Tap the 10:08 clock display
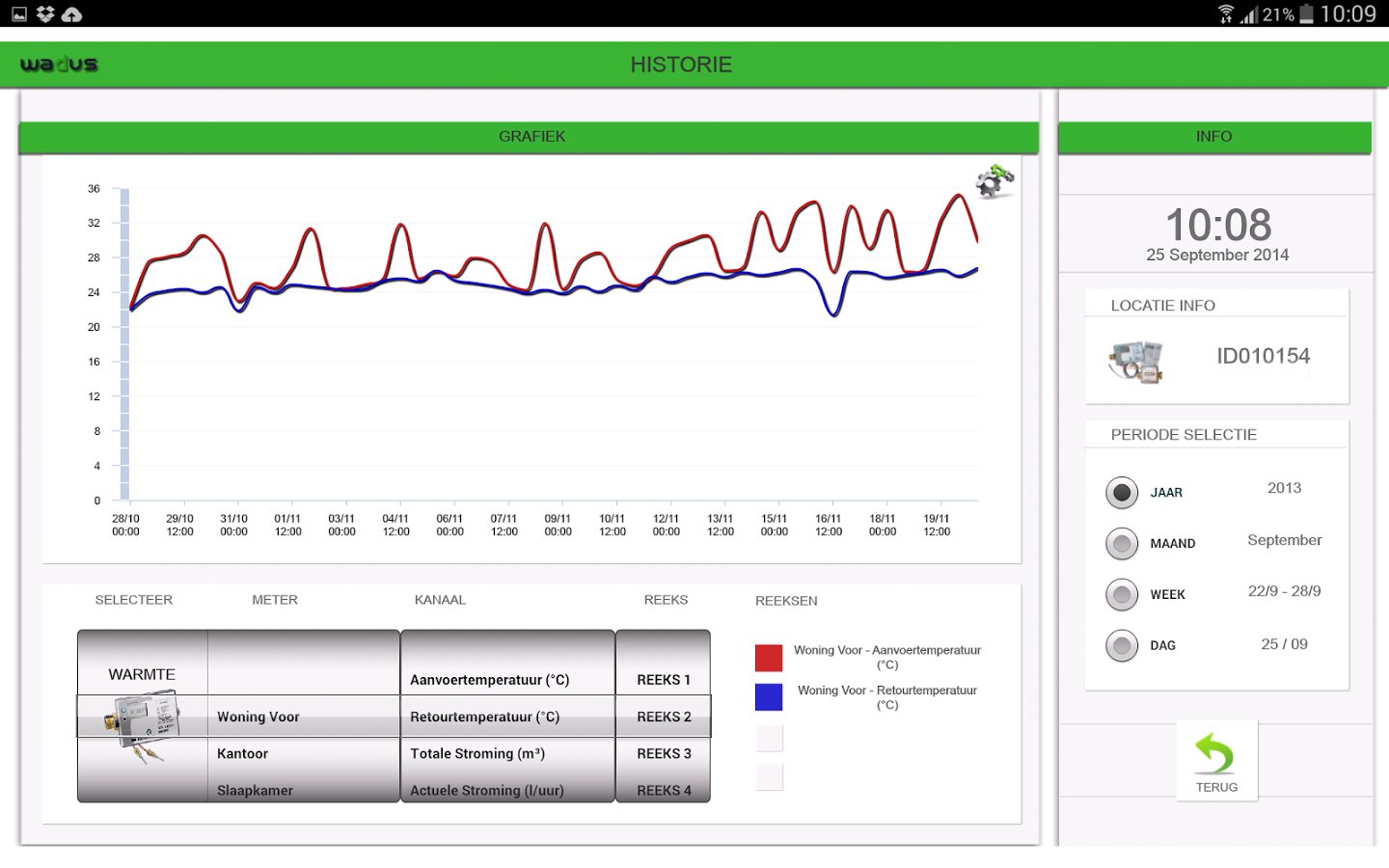 coord(1217,225)
